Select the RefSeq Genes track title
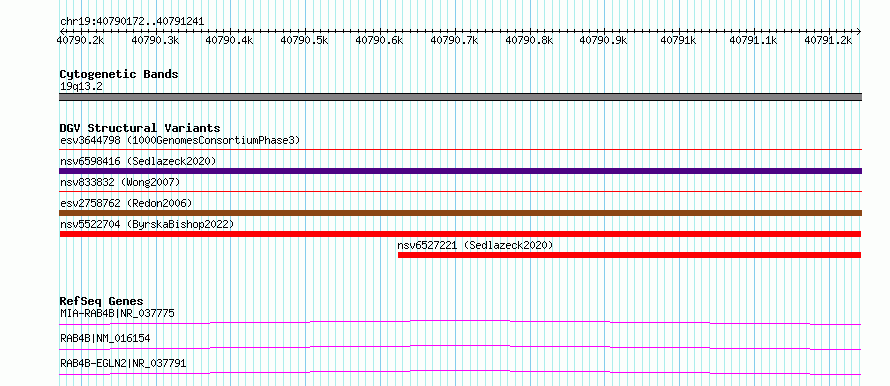The image size is (890, 386). pos(101,301)
